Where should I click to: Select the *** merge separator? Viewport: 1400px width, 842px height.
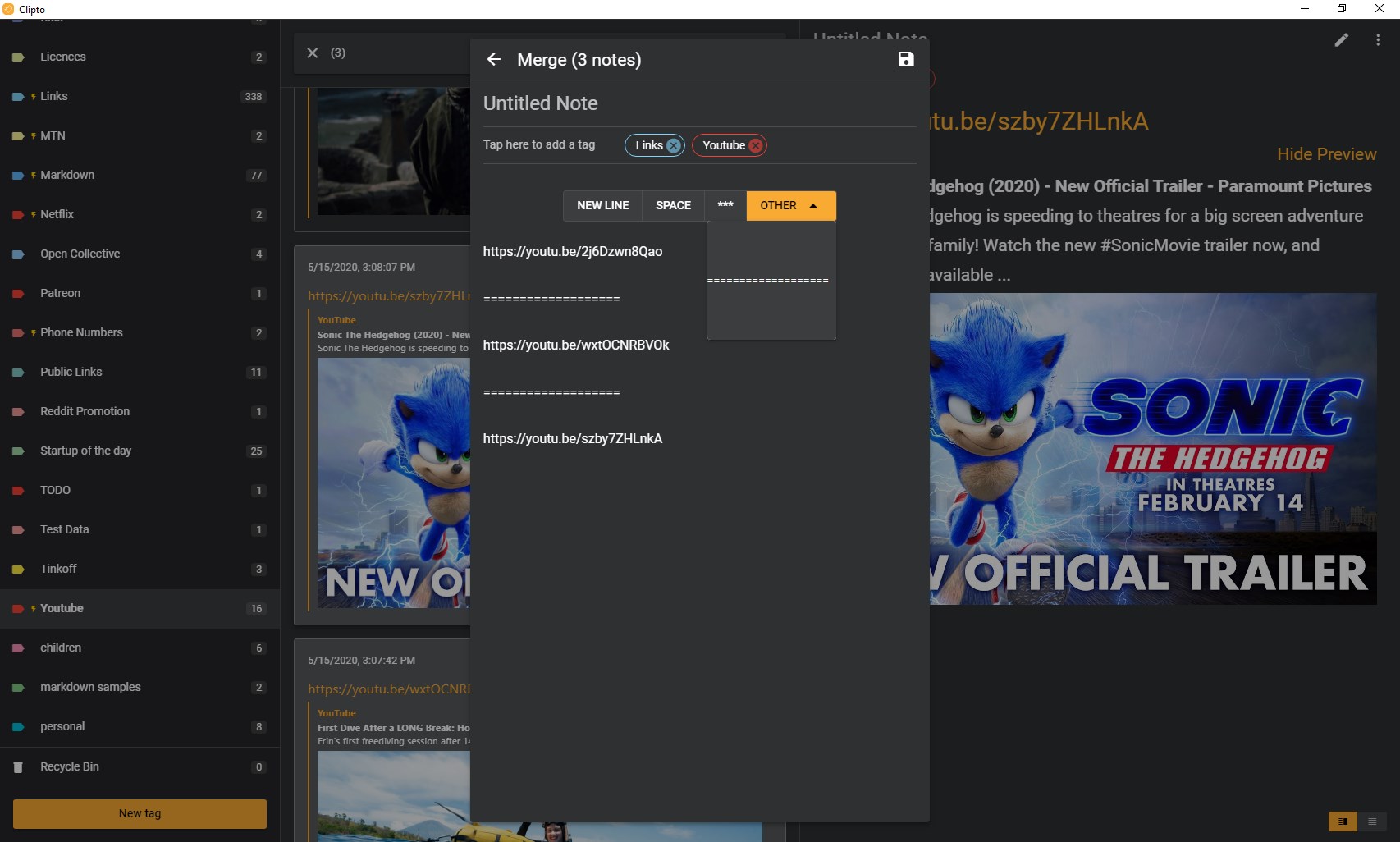(x=725, y=206)
